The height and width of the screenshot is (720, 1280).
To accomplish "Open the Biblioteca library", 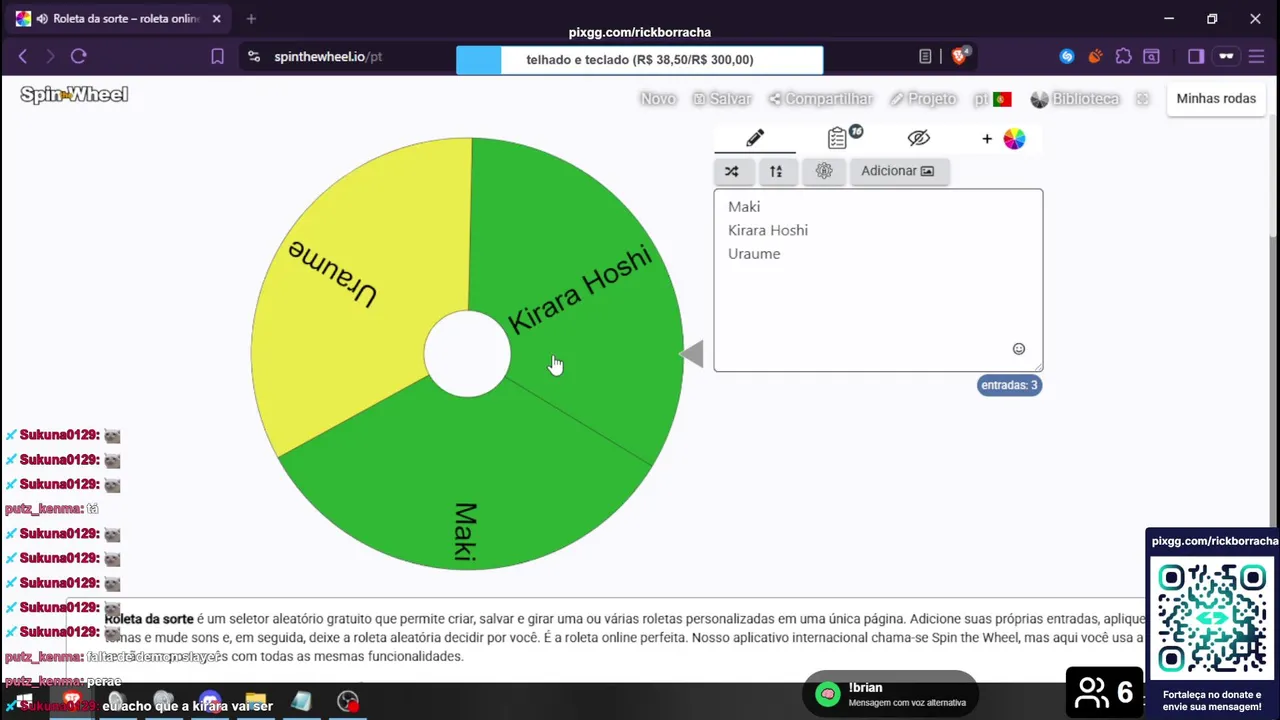I will click(x=1075, y=99).
